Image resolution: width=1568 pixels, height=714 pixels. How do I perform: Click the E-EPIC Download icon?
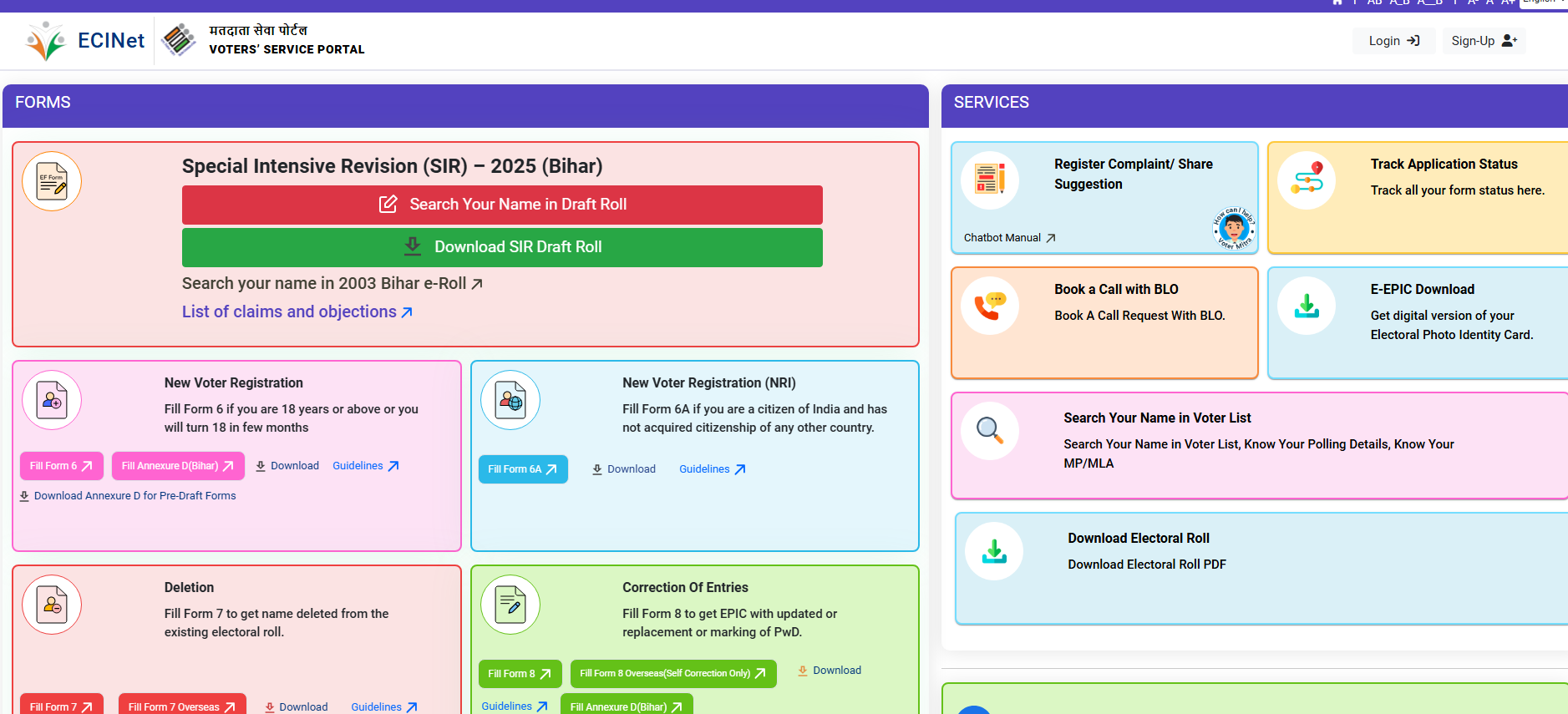point(1307,306)
